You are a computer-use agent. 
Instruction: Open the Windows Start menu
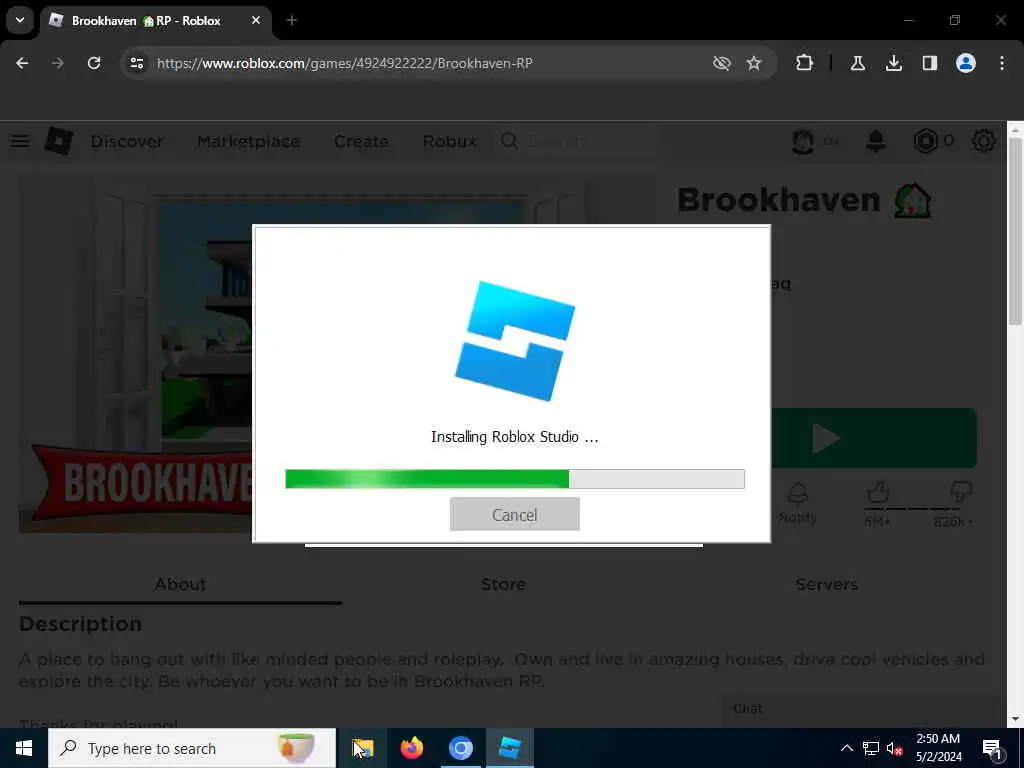[24, 748]
